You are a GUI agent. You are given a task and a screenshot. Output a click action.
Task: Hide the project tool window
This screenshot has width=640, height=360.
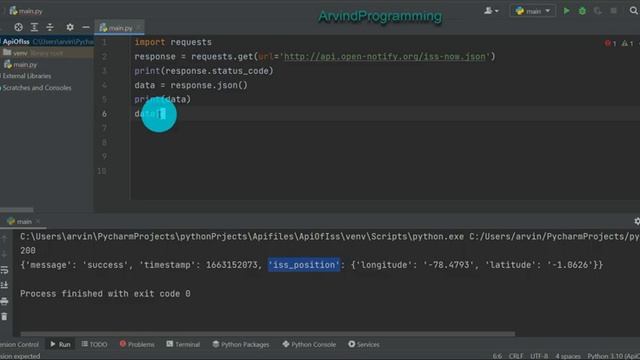(x=86, y=27)
